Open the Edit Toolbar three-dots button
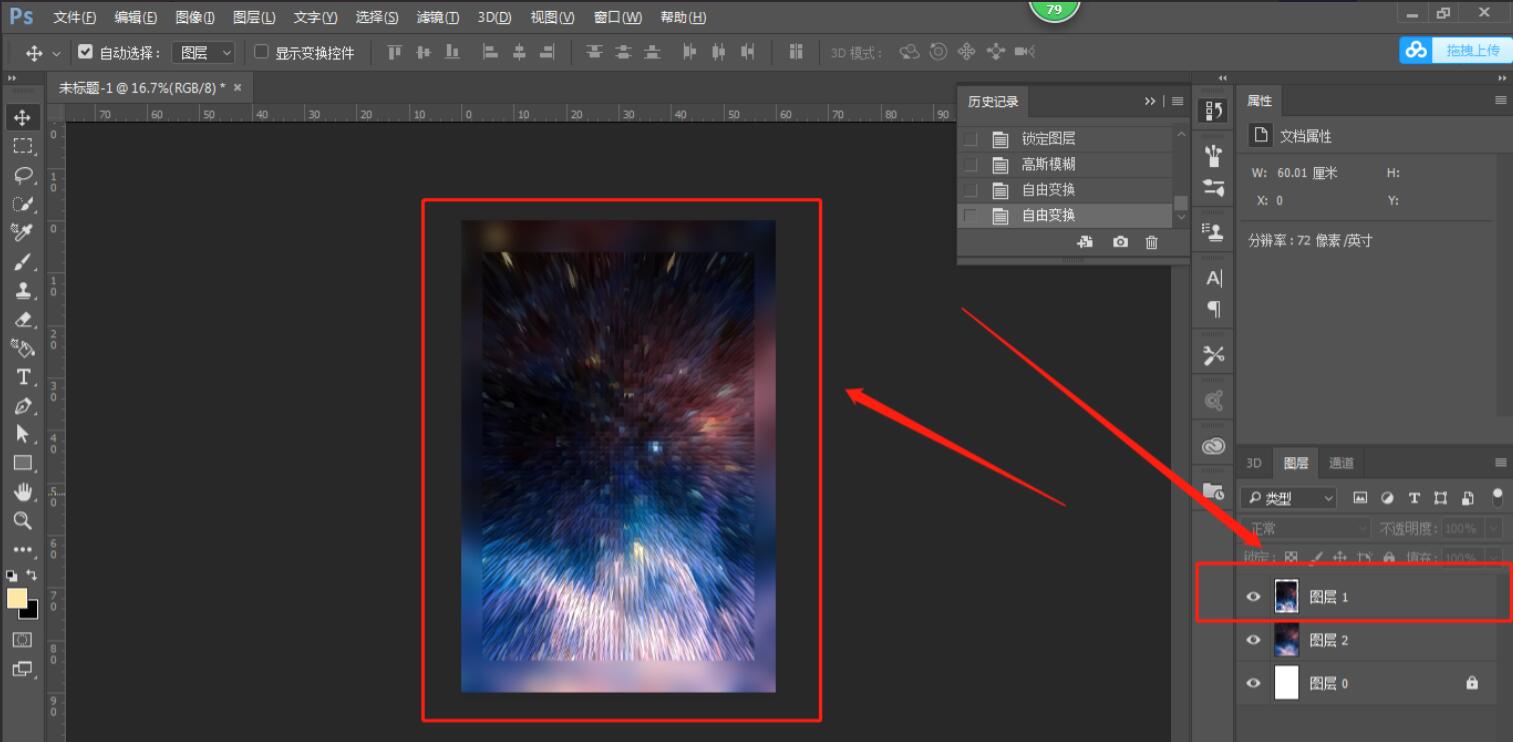This screenshot has height=742, width=1513. (x=23, y=550)
